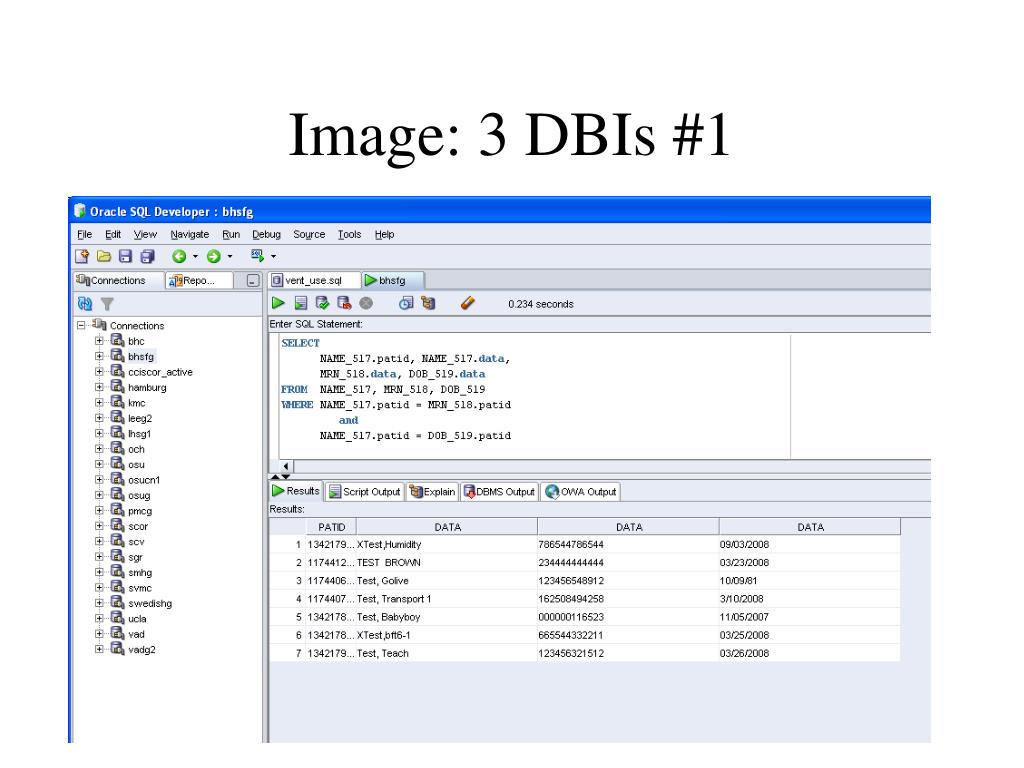Expand the bhc connection node
1024x768 pixels.
tap(99, 341)
